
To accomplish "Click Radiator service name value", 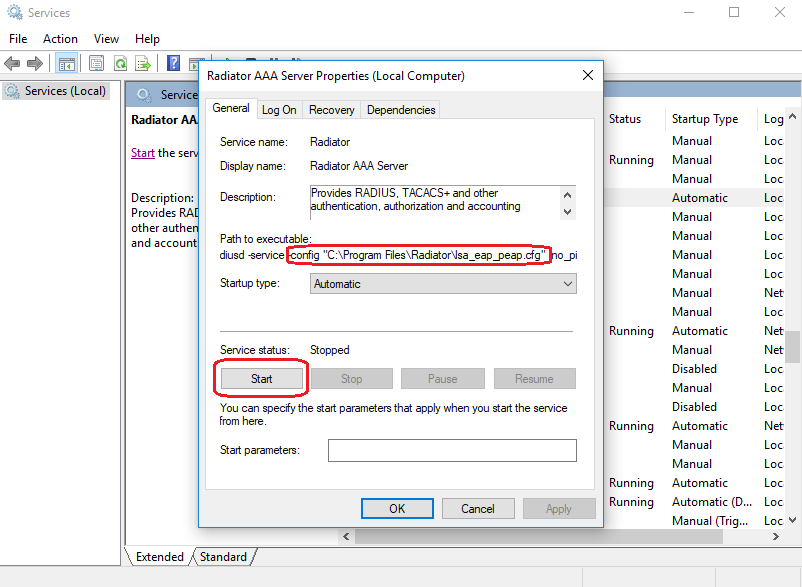I will [x=330, y=142].
